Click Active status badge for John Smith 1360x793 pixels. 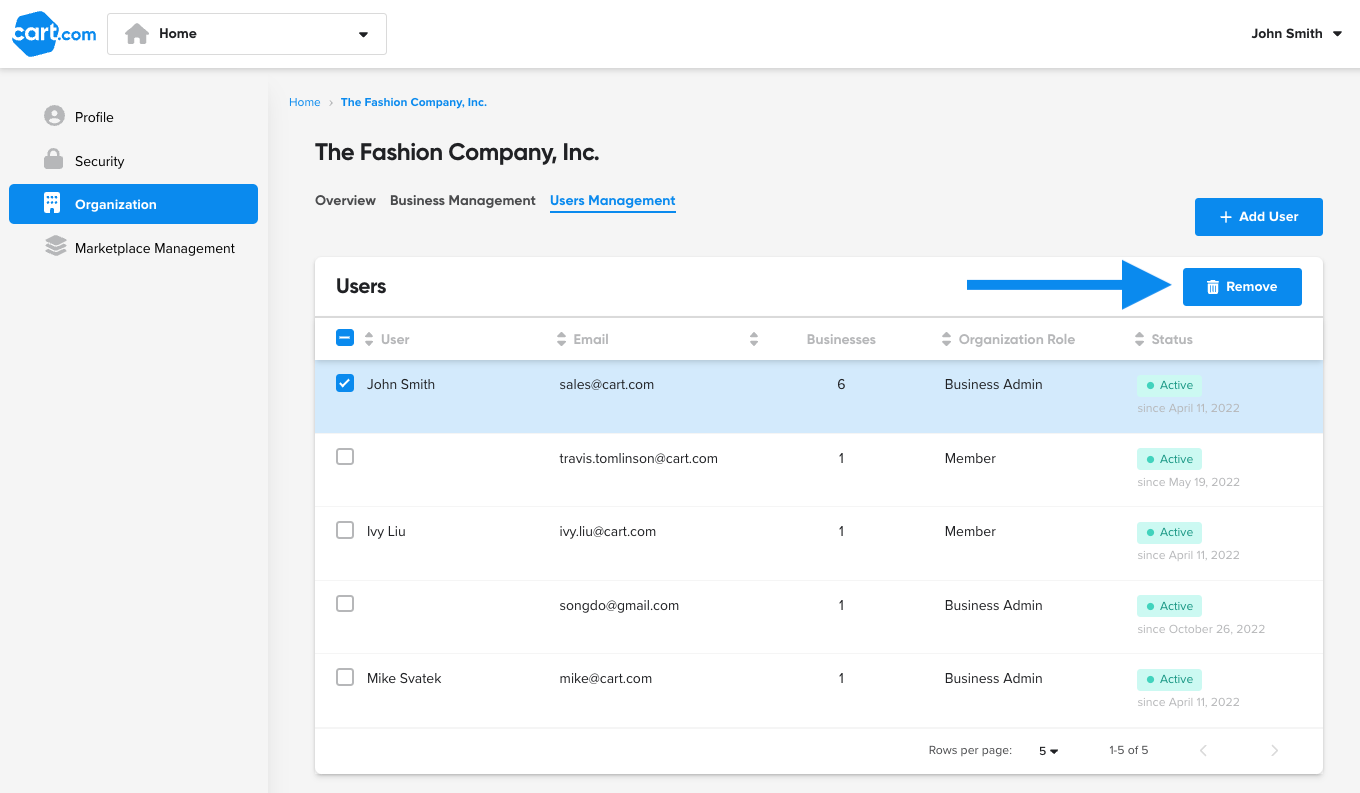(x=1169, y=385)
